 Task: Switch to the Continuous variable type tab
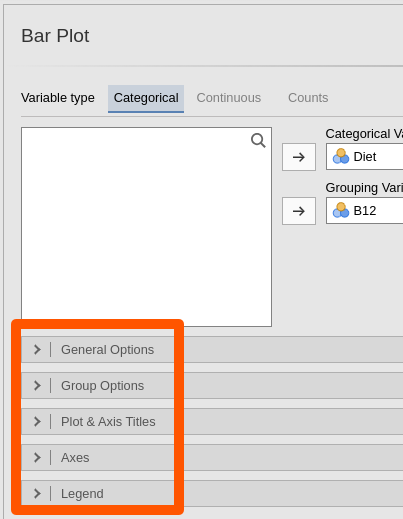[x=229, y=98]
